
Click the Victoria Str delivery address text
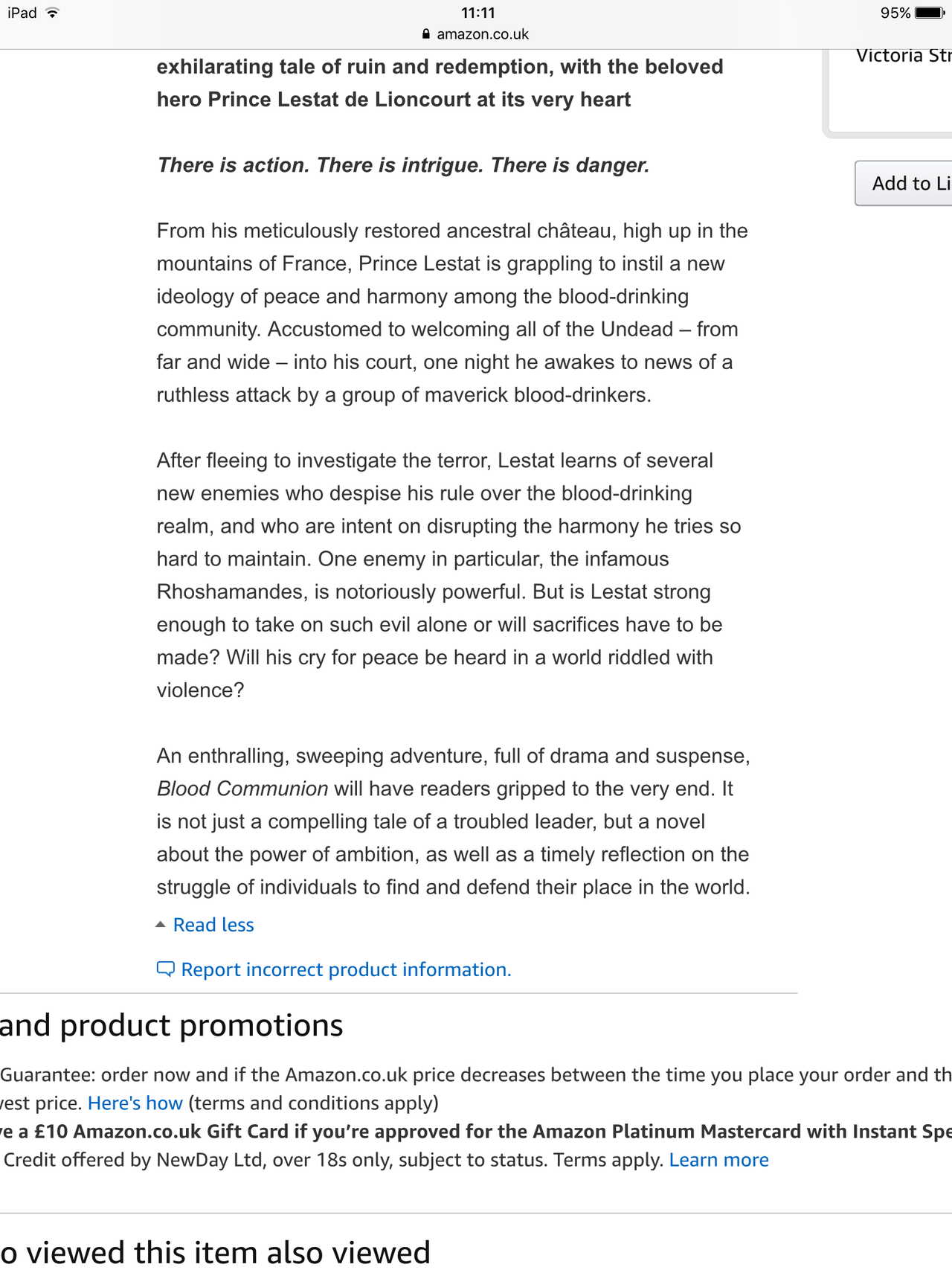pyautogui.click(x=903, y=56)
